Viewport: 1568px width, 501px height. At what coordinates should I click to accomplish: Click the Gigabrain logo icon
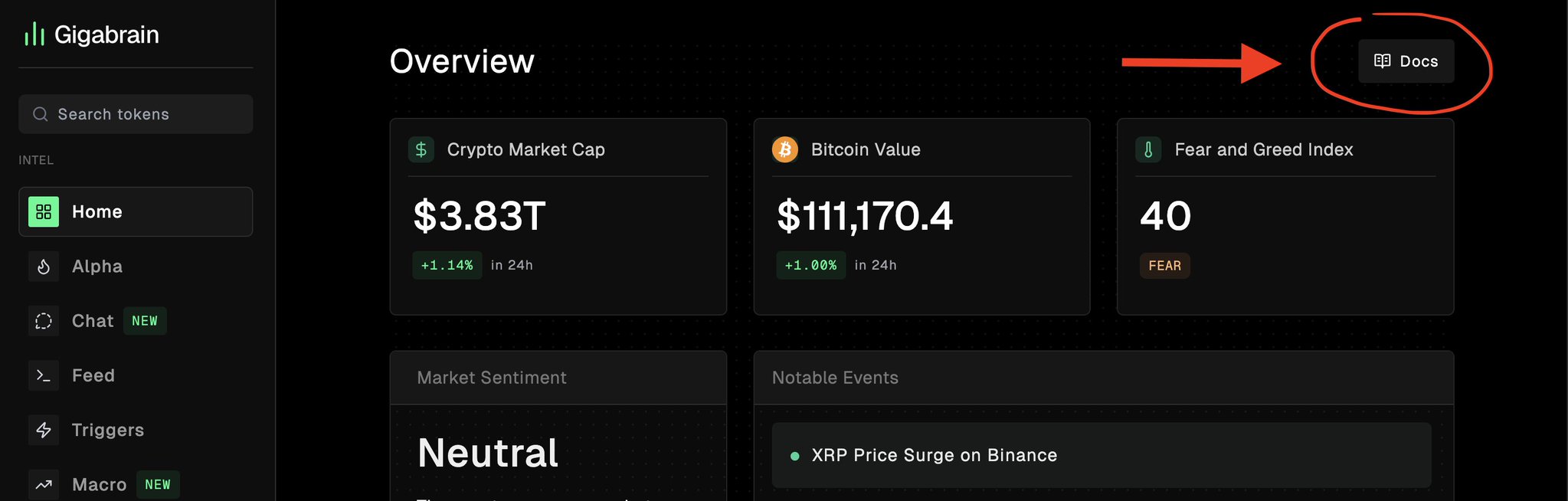[x=34, y=34]
